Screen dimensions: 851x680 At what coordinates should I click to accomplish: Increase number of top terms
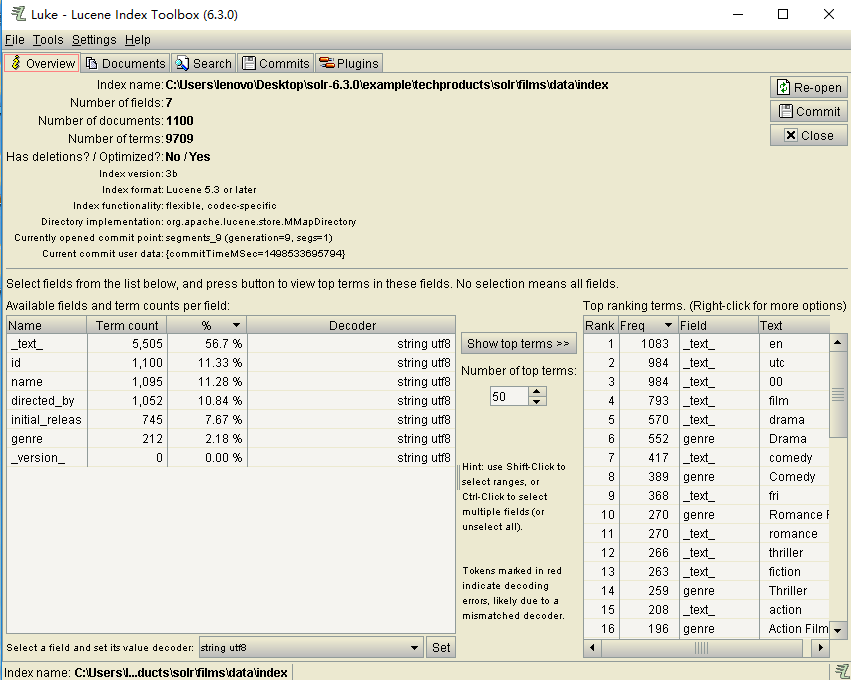tap(536, 391)
